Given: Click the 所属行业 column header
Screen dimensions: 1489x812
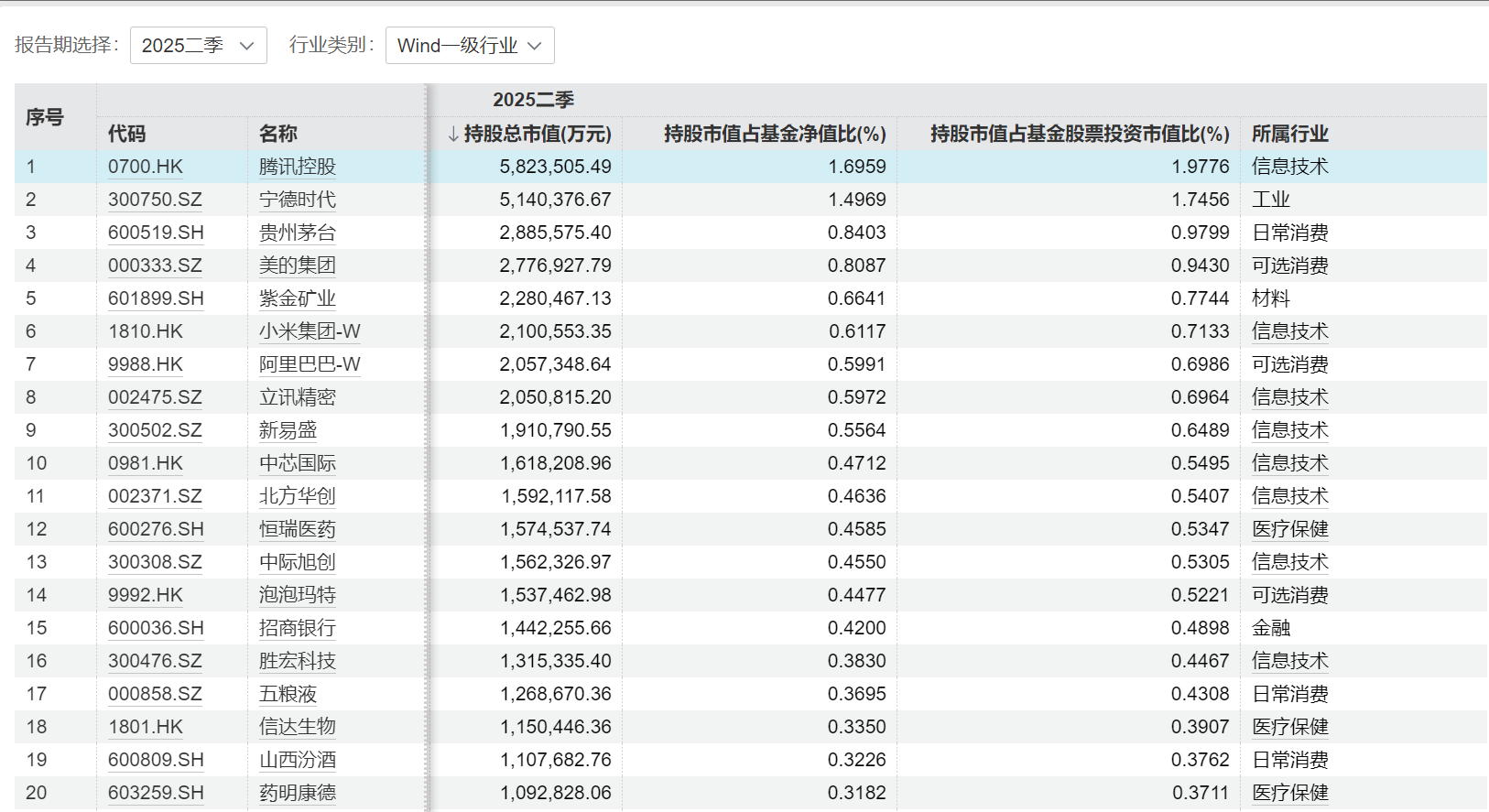Looking at the screenshot, I should tap(1289, 135).
